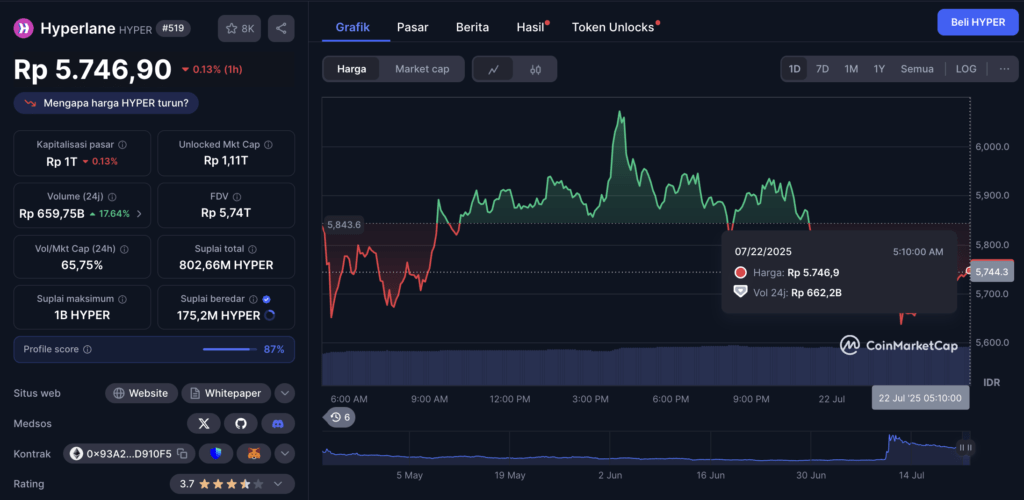This screenshot has width=1024, height=500.
Task: Click the share icon button
Action: tap(281, 29)
